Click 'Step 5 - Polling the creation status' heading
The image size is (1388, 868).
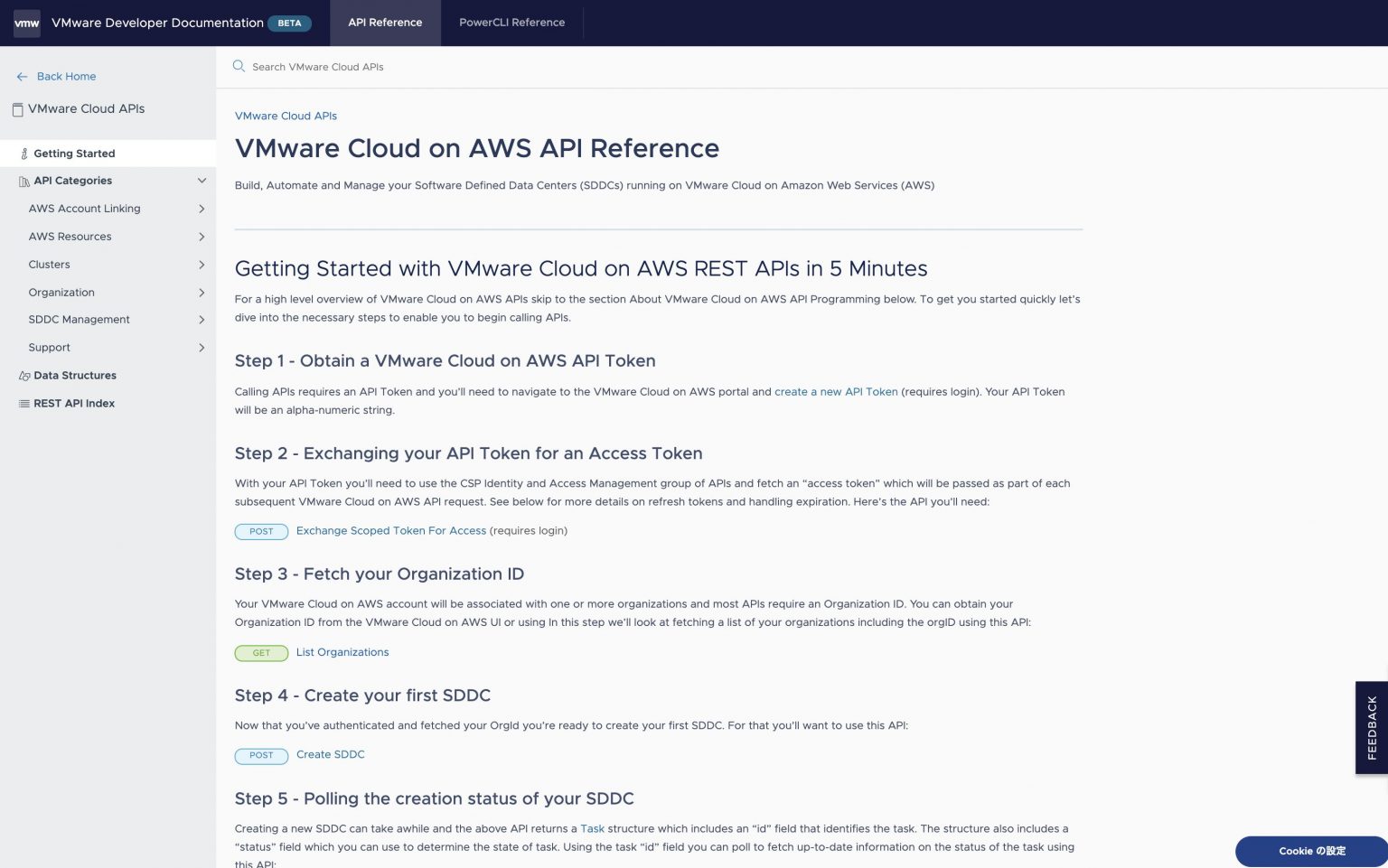click(435, 798)
